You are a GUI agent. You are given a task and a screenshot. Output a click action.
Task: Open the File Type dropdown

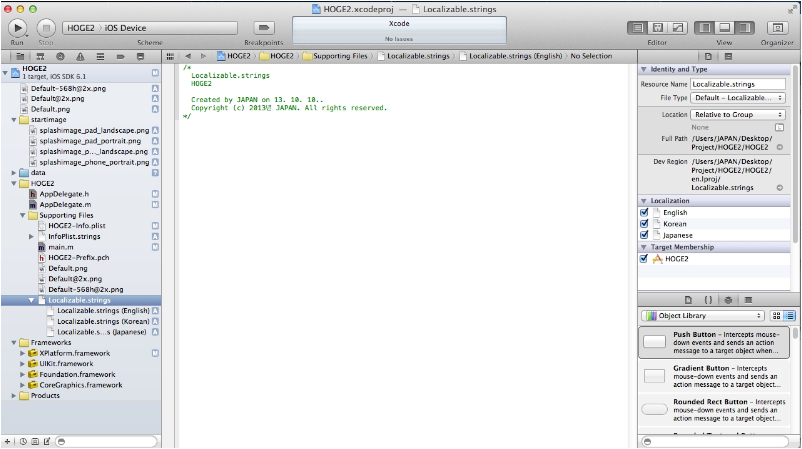(738, 98)
